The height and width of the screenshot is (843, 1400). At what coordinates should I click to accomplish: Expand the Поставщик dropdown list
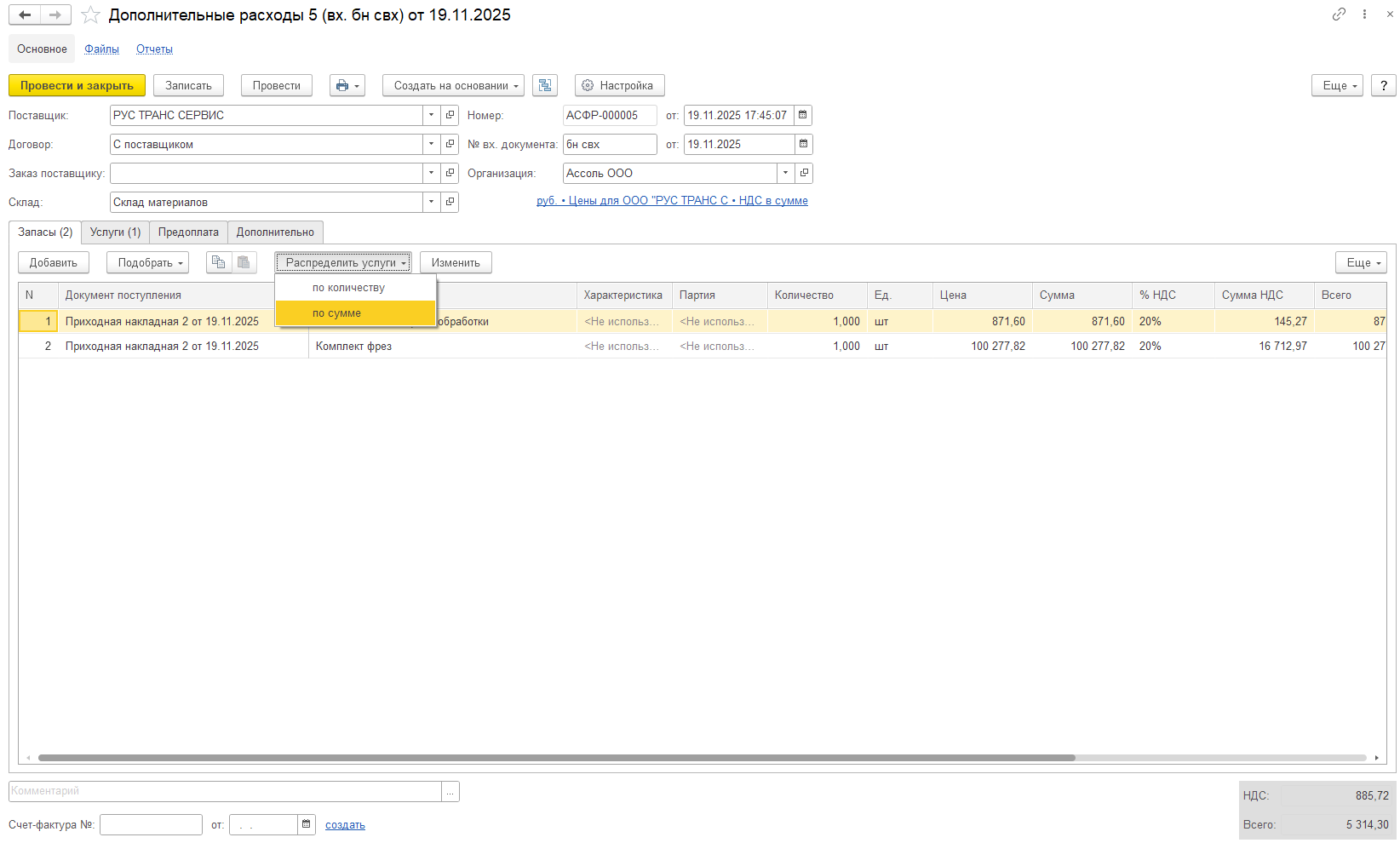click(431, 116)
